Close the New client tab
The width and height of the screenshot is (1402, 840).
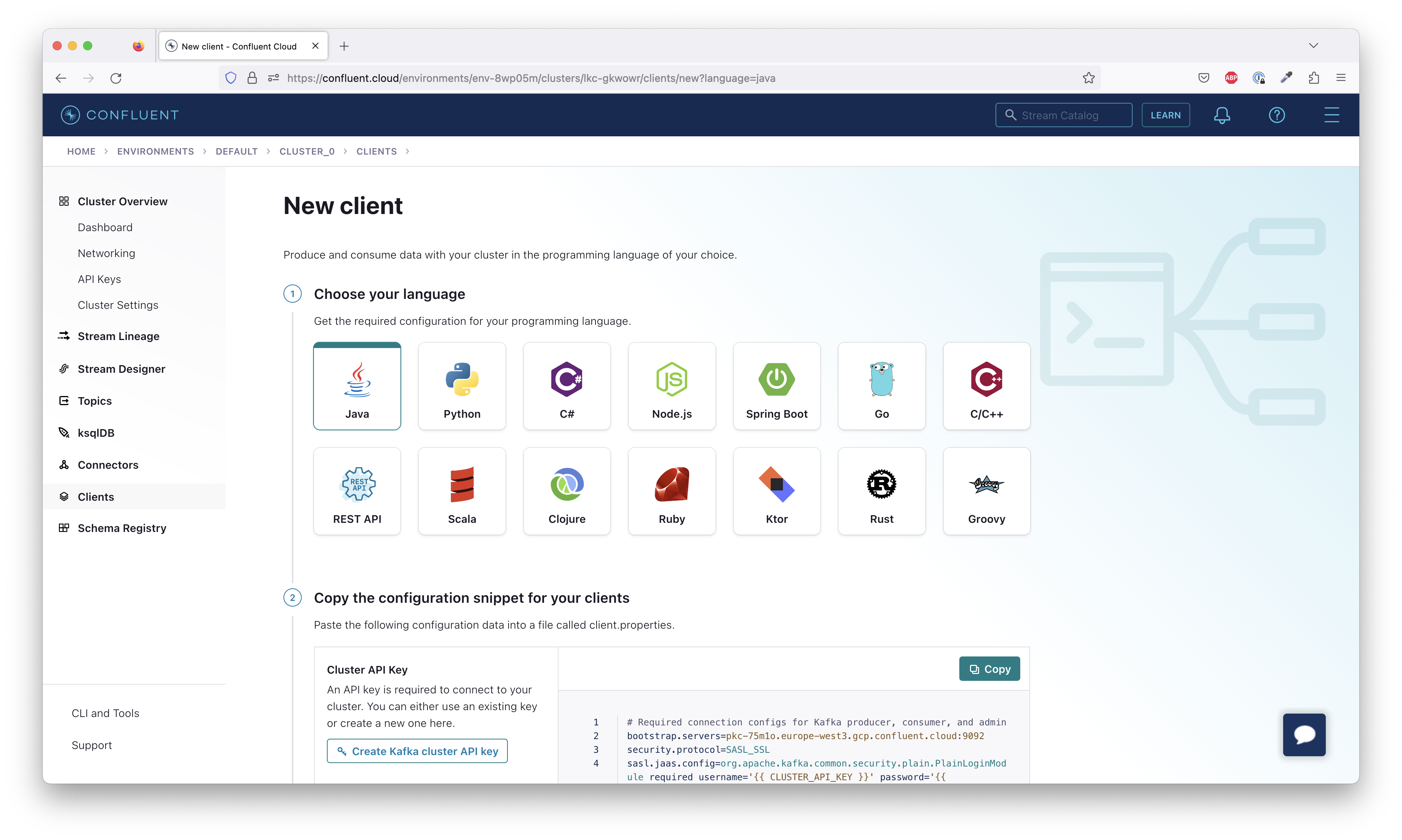click(x=315, y=46)
